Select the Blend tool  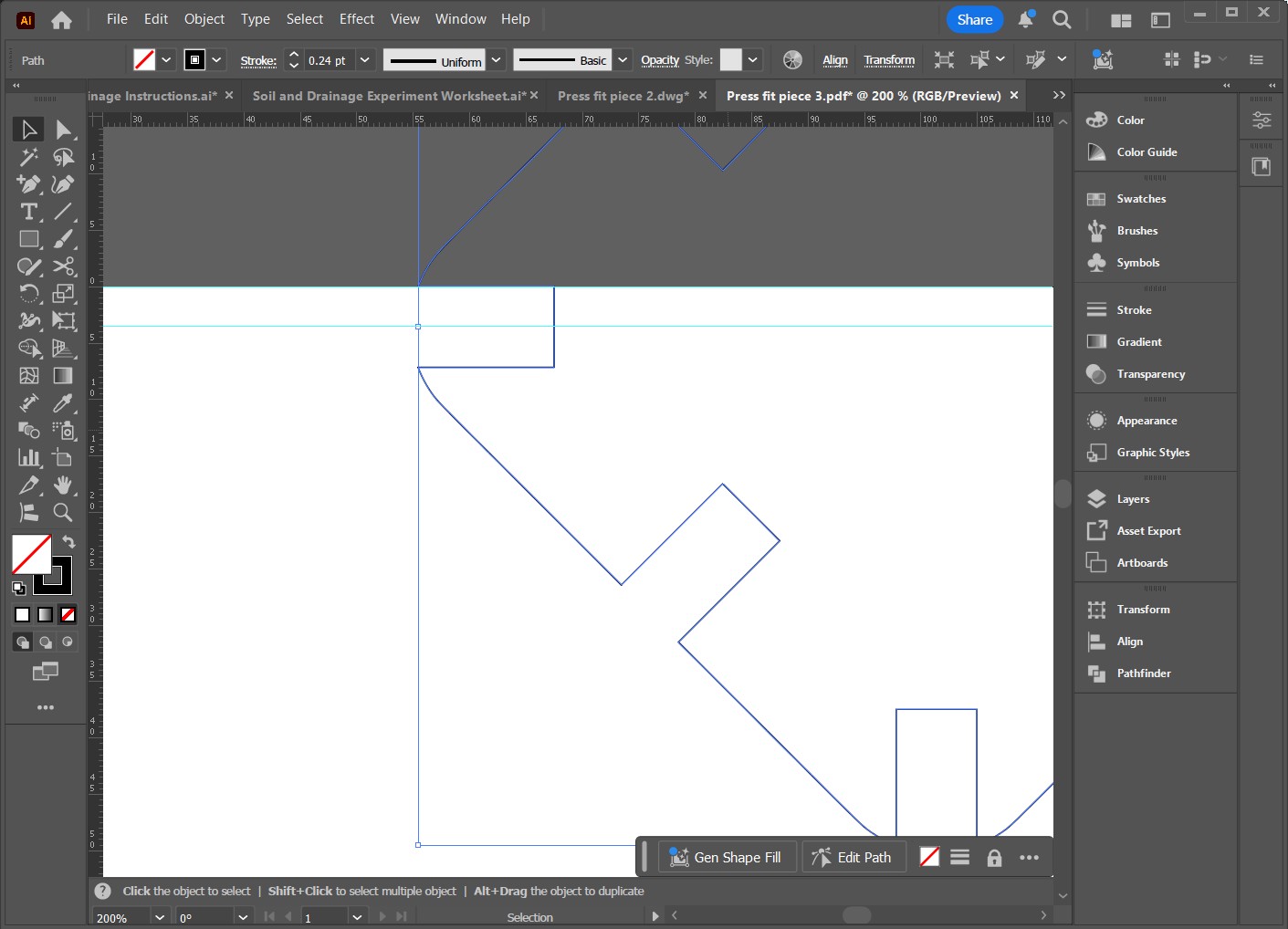click(29, 431)
